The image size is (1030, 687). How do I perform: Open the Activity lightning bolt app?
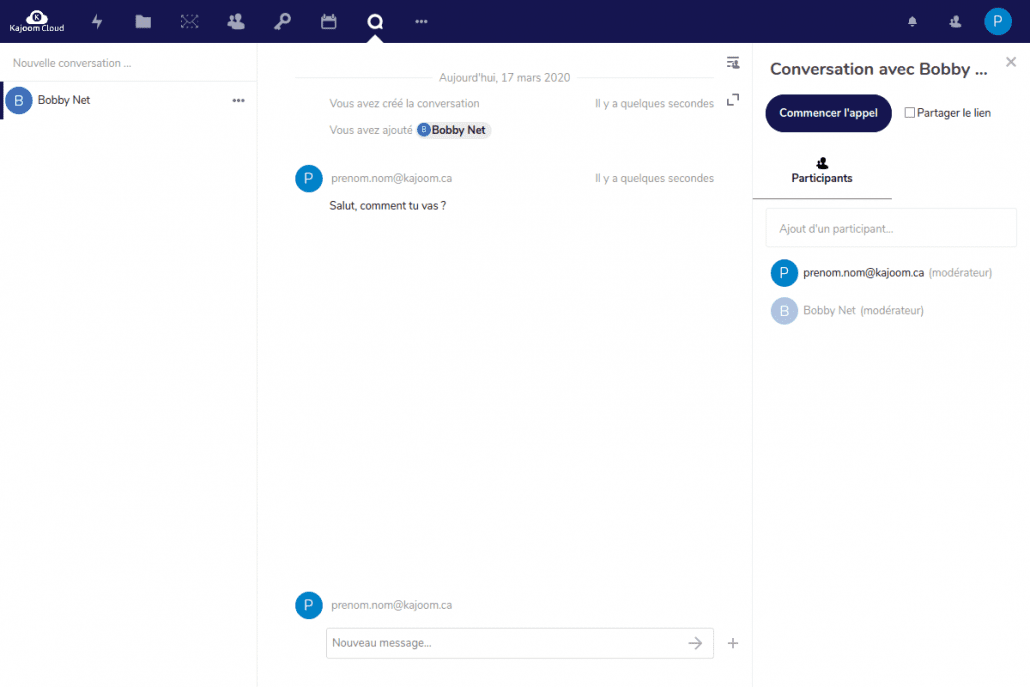point(97,22)
